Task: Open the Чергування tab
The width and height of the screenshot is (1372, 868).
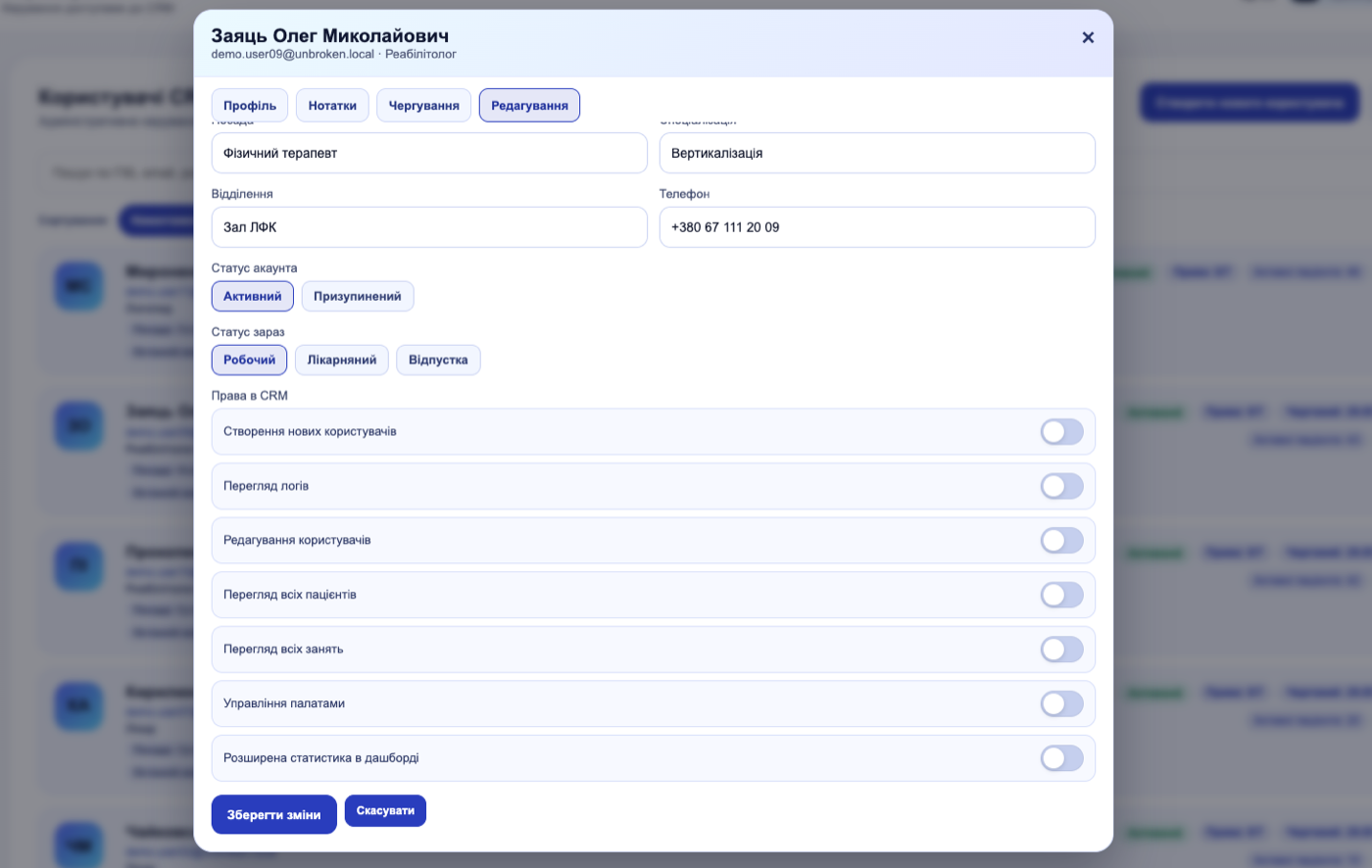Action: coord(424,106)
